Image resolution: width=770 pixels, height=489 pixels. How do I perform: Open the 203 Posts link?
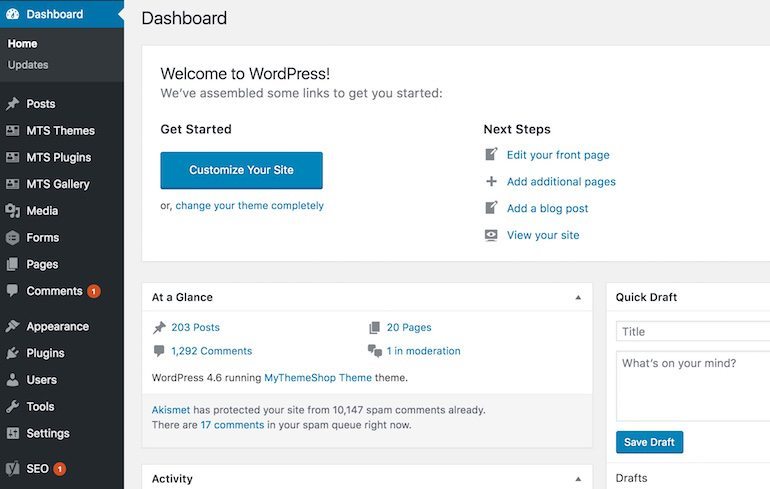[x=195, y=327]
